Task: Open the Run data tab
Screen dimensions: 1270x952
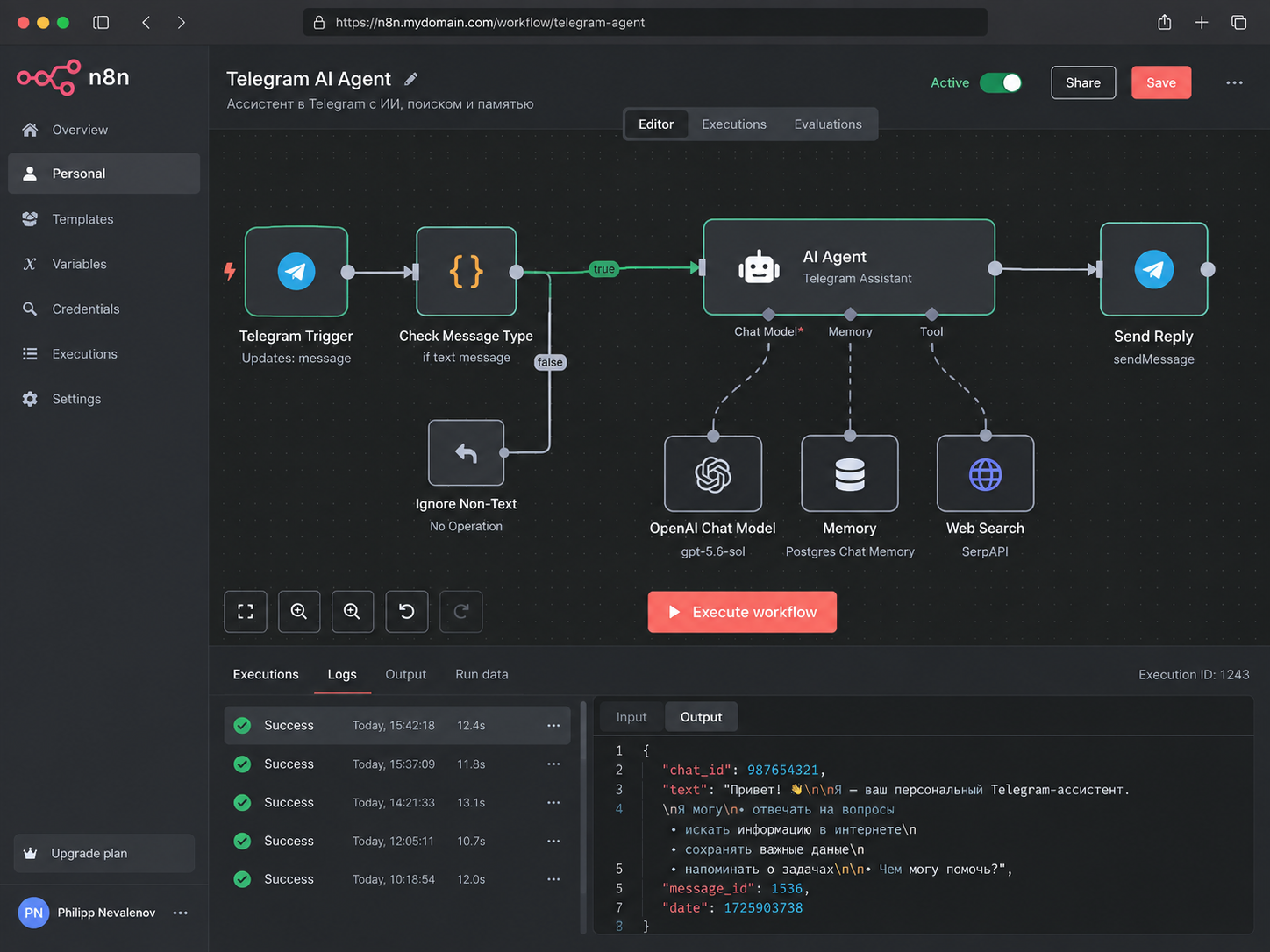Action: click(482, 674)
